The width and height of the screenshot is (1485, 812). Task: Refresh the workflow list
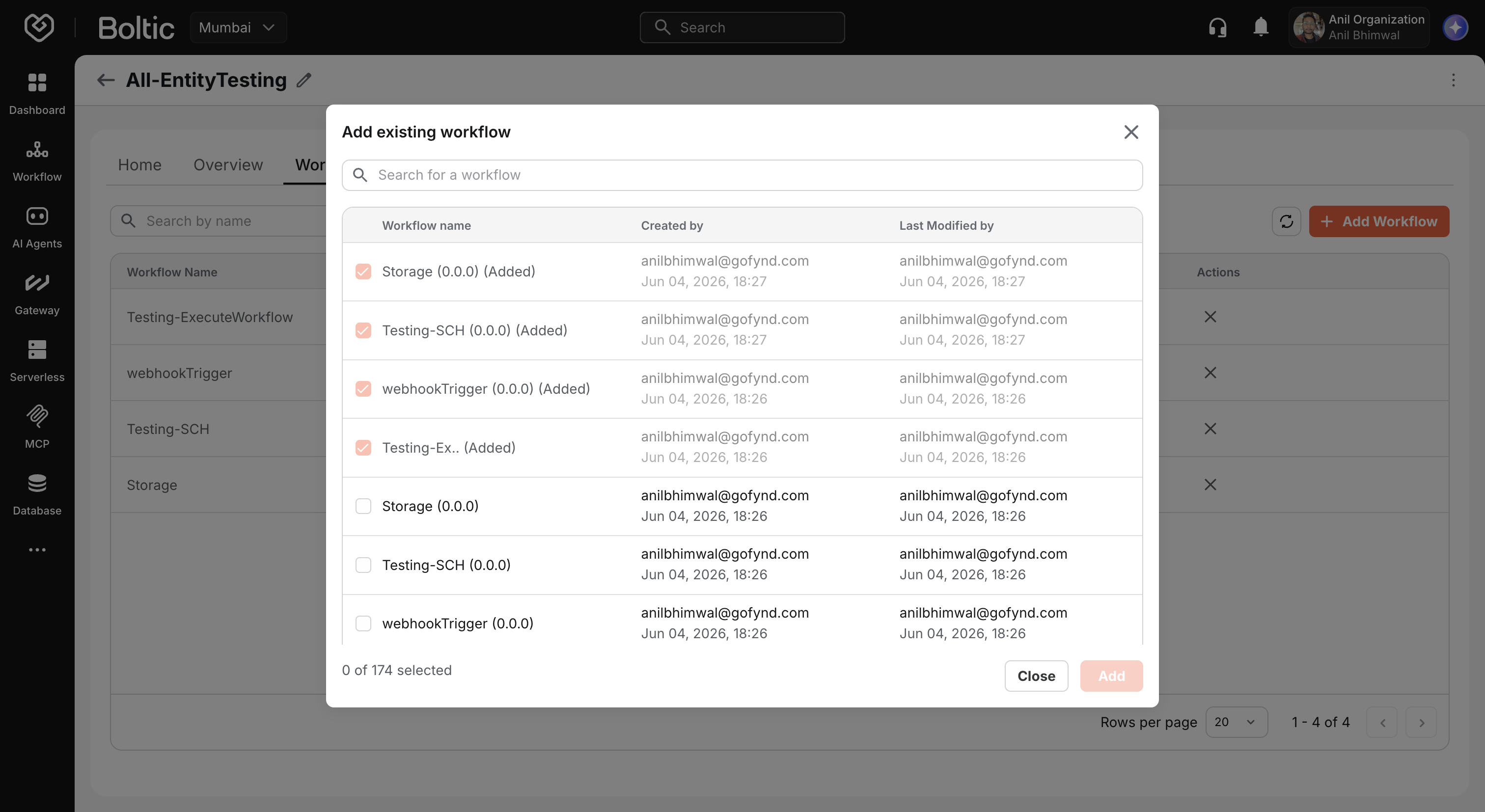[x=1286, y=221]
